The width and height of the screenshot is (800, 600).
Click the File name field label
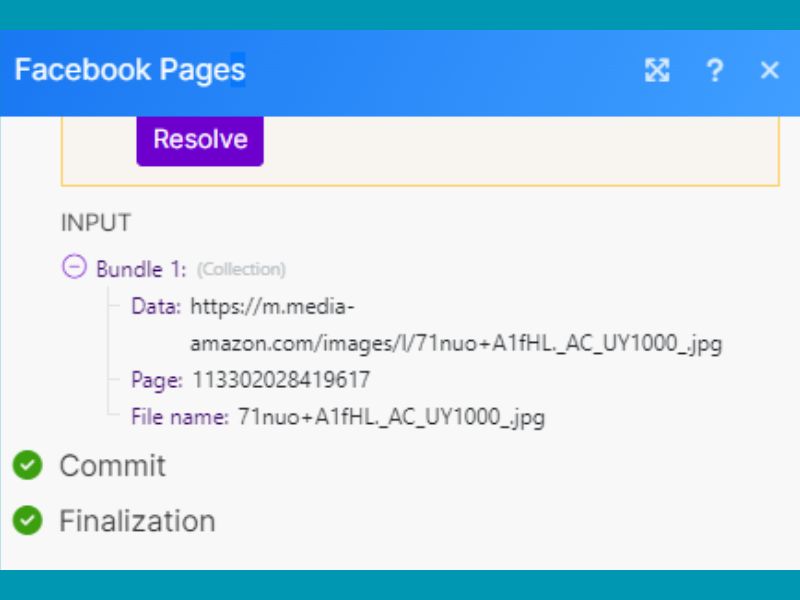pos(180,417)
